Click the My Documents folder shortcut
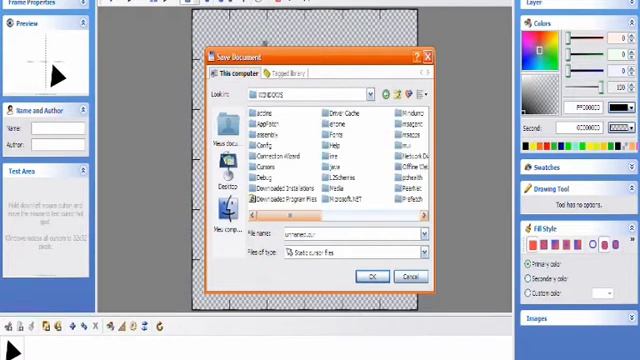 click(228, 129)
